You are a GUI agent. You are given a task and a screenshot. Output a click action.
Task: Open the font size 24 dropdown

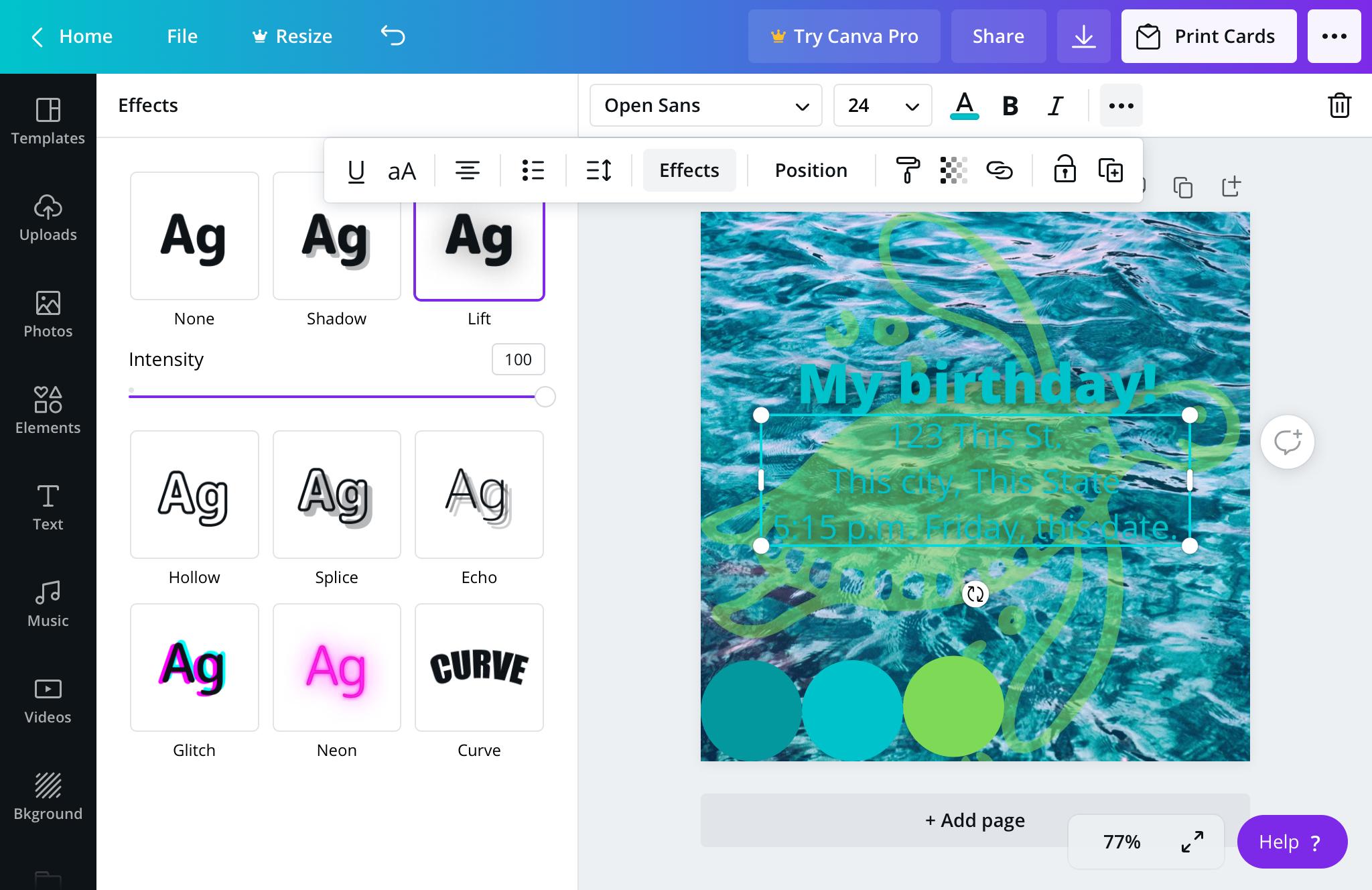tap(882, 105)
